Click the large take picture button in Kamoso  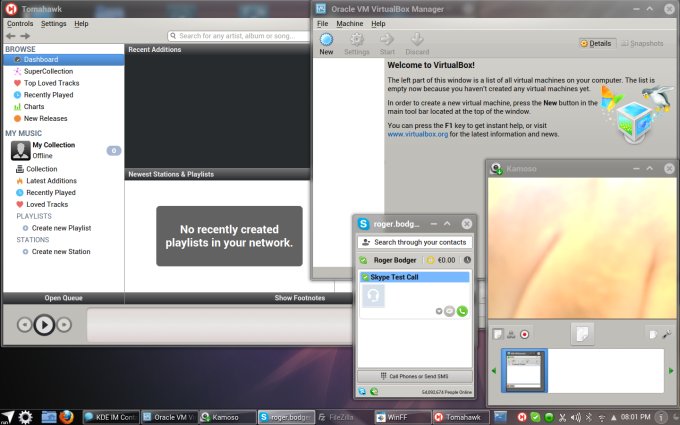pyautogui.click(x=582, y=334)
